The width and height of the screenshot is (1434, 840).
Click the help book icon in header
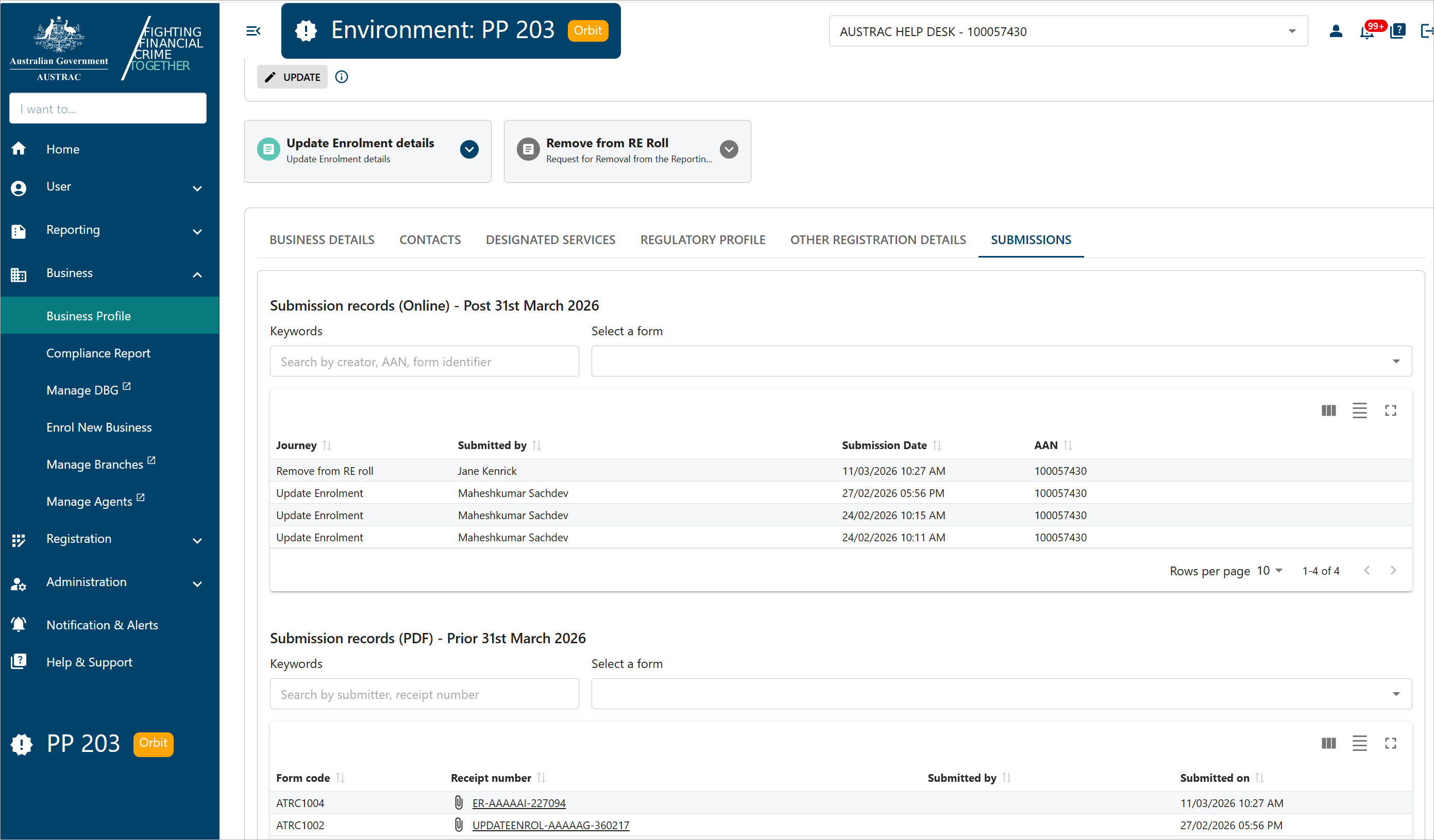[x=1397, y=31]
